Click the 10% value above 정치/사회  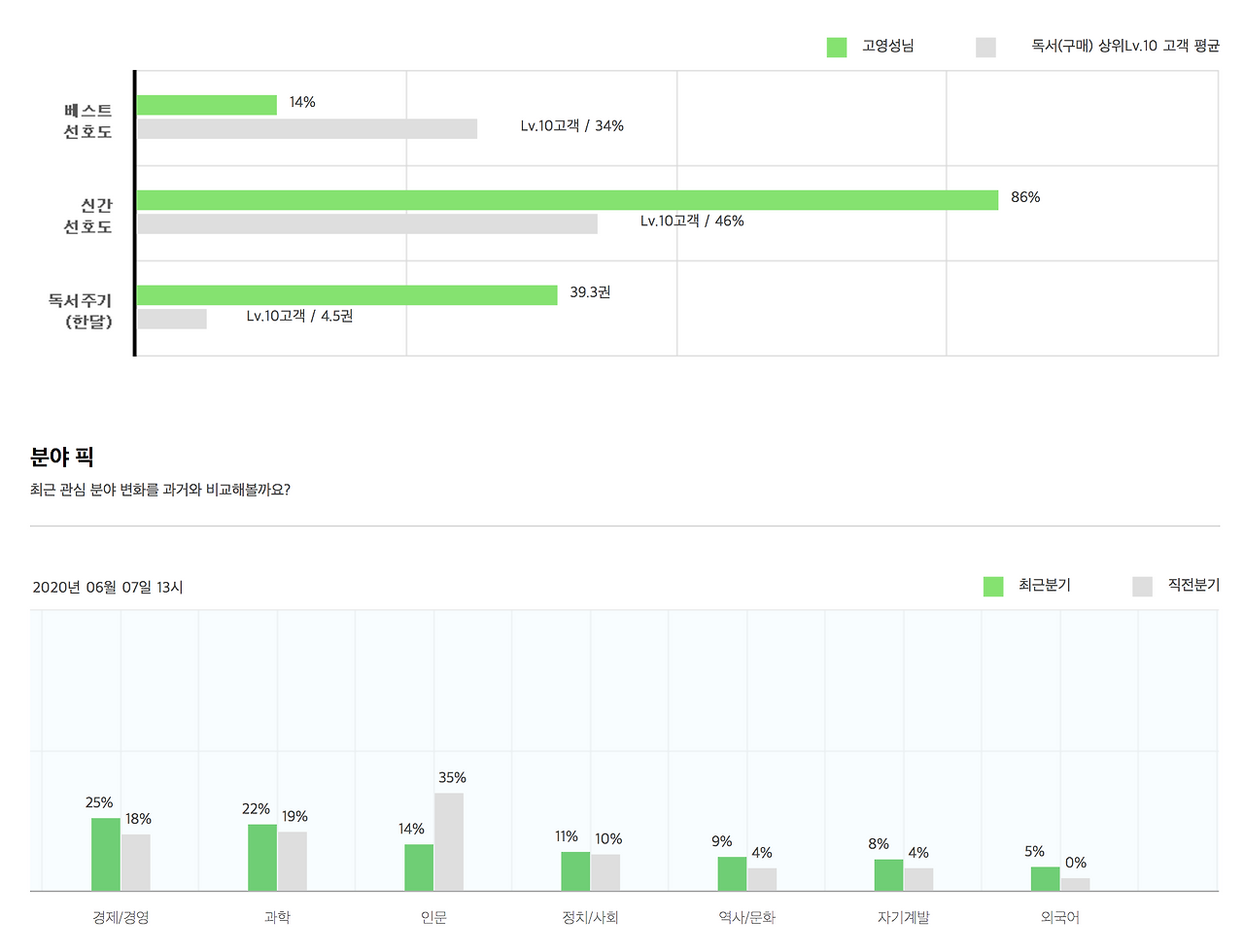(x=608, y=839)
